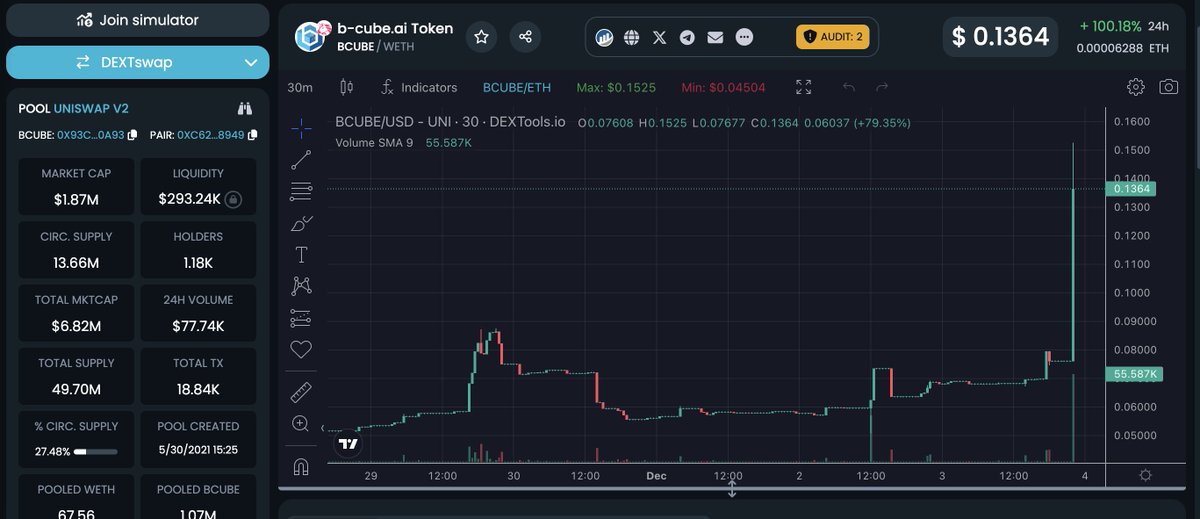Click the % circ. supply progress bar
This screenshot has height=519, width=1200.
pos(94,452)
